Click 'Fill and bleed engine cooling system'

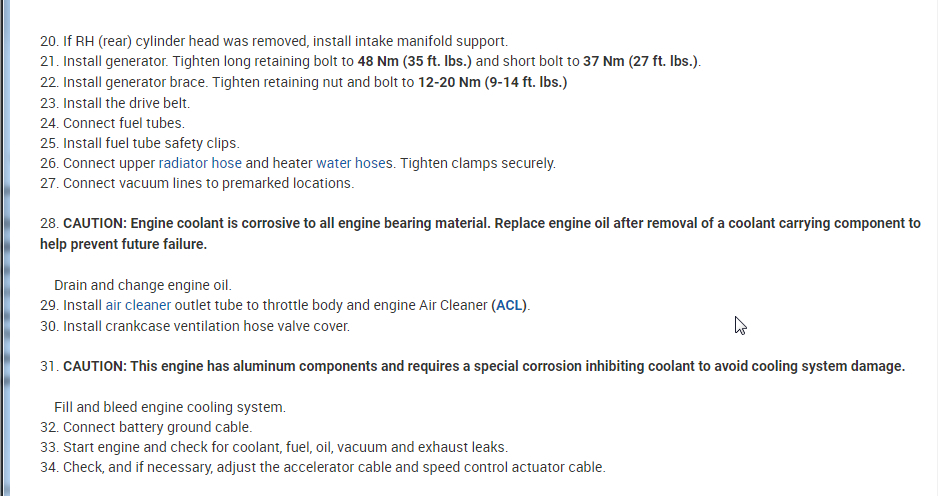click(x=170, y=407)
